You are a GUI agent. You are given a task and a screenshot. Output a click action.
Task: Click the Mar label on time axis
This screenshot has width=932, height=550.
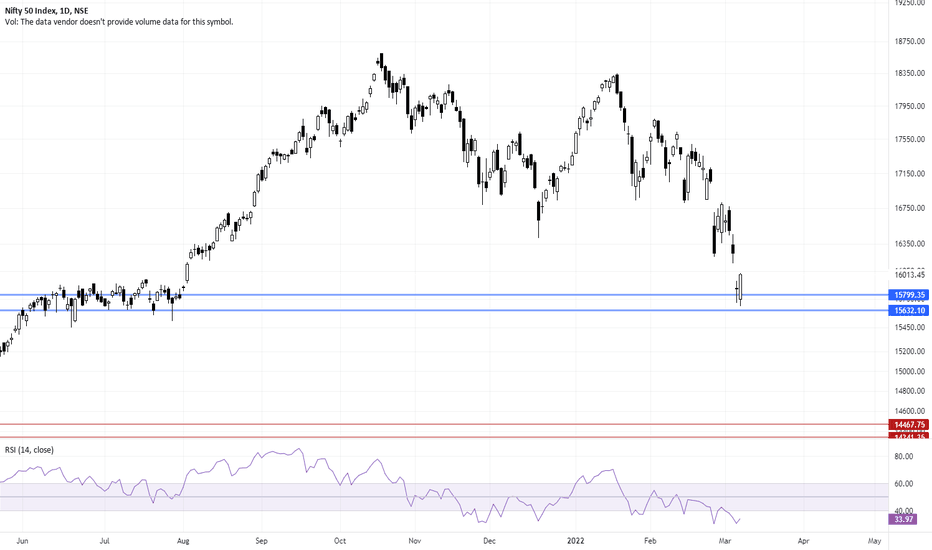coord(725,541)
